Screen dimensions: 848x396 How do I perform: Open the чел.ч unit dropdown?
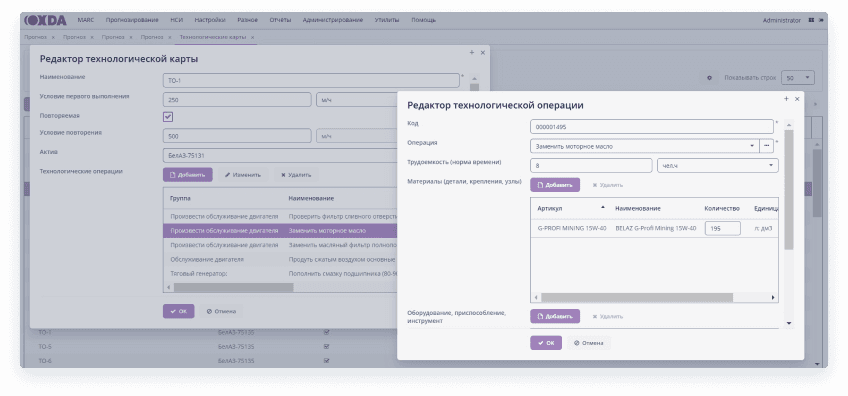[x=718, y=166]
